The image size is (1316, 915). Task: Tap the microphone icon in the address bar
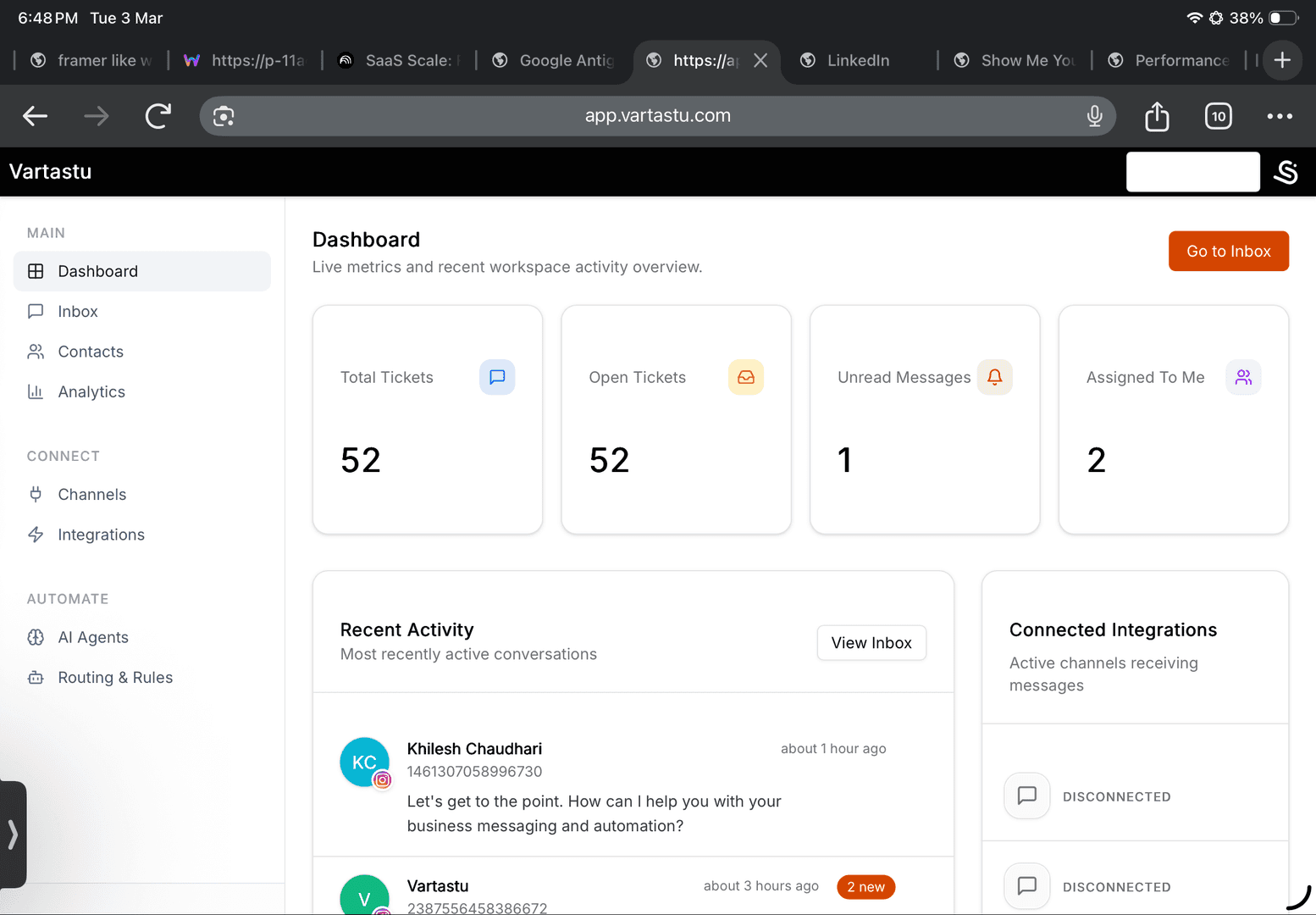click(1094, 116)
